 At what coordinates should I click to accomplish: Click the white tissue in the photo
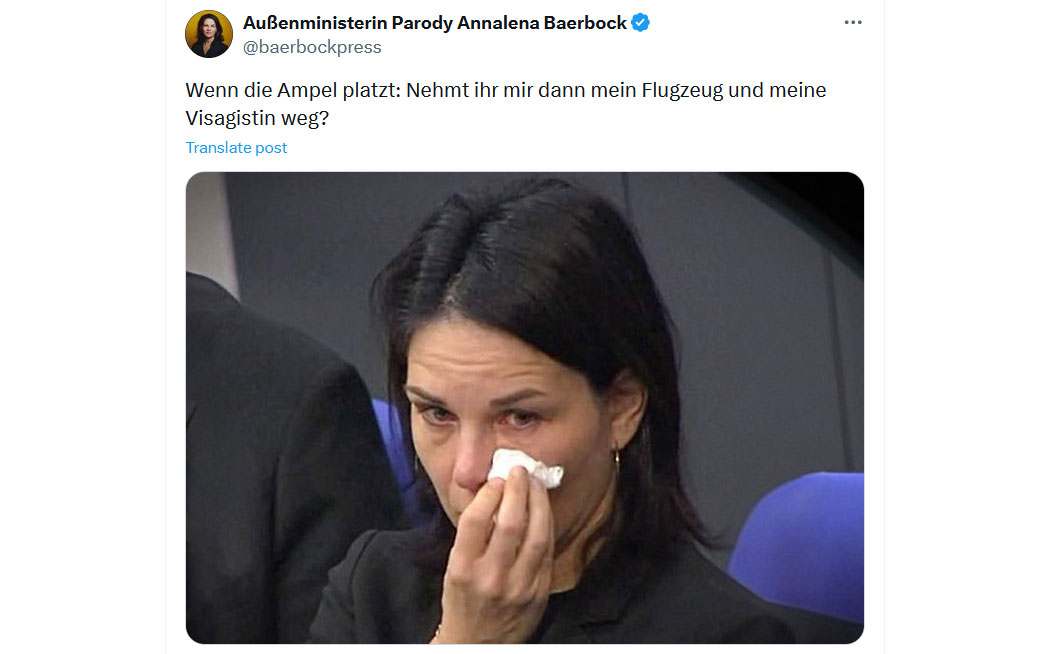pos(524,467)
